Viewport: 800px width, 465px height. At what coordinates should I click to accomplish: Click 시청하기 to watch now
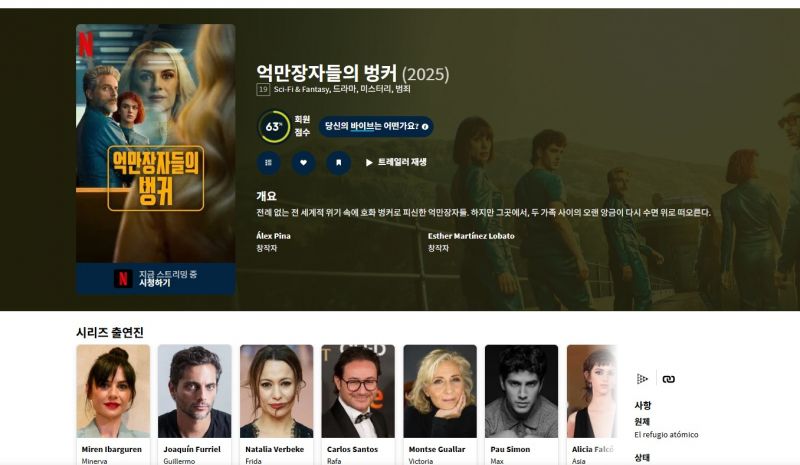pos(155,283)
